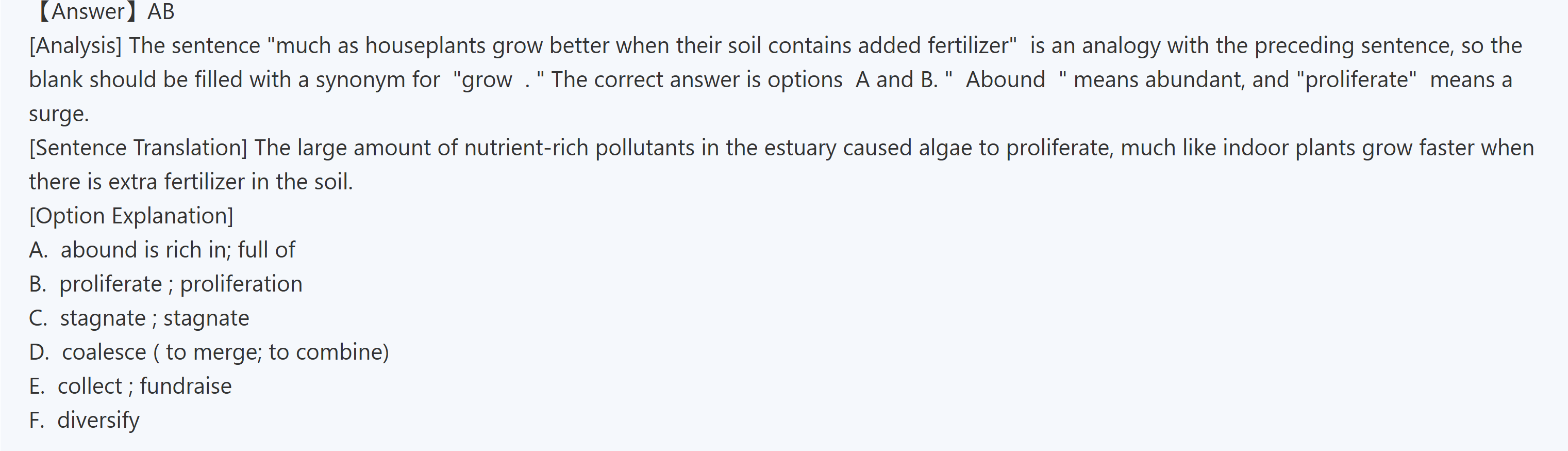1568x451 pixels.
Task: Select option F diversify line
Action: pyautogui.click(x=85, y=421)
